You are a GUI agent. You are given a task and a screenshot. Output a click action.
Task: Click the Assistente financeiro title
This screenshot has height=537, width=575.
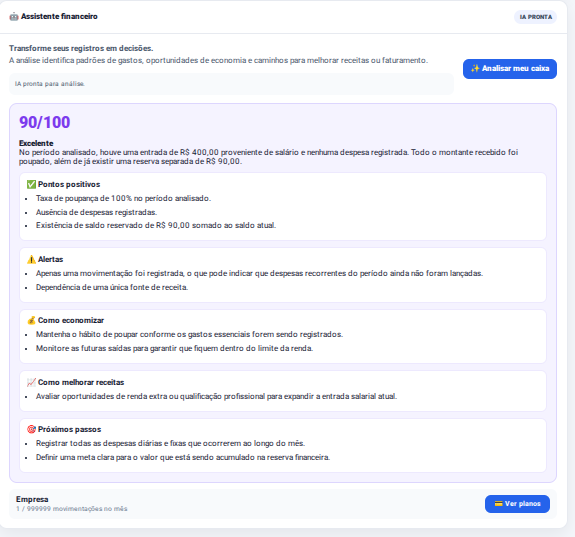[x=59, y=17]
